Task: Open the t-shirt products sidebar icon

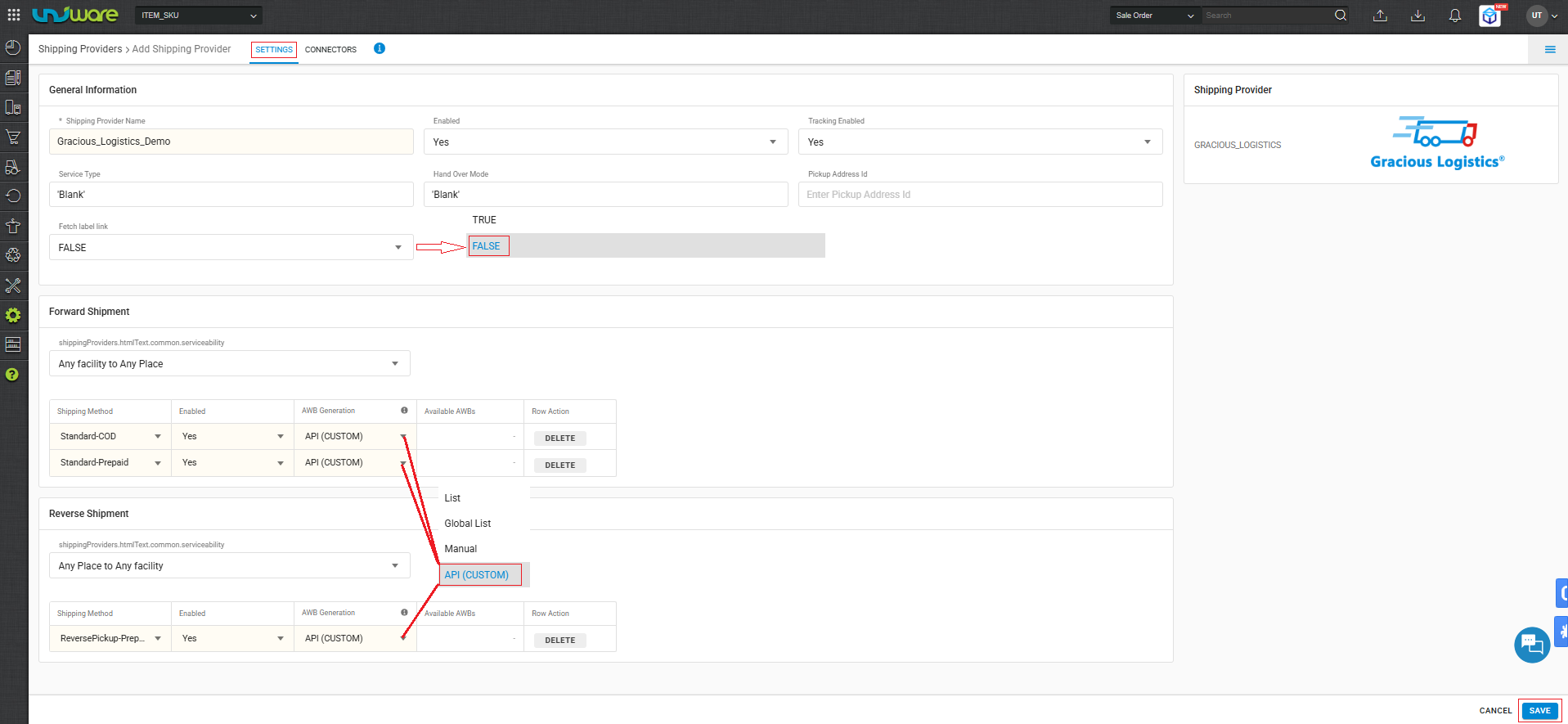Action: 13,226
